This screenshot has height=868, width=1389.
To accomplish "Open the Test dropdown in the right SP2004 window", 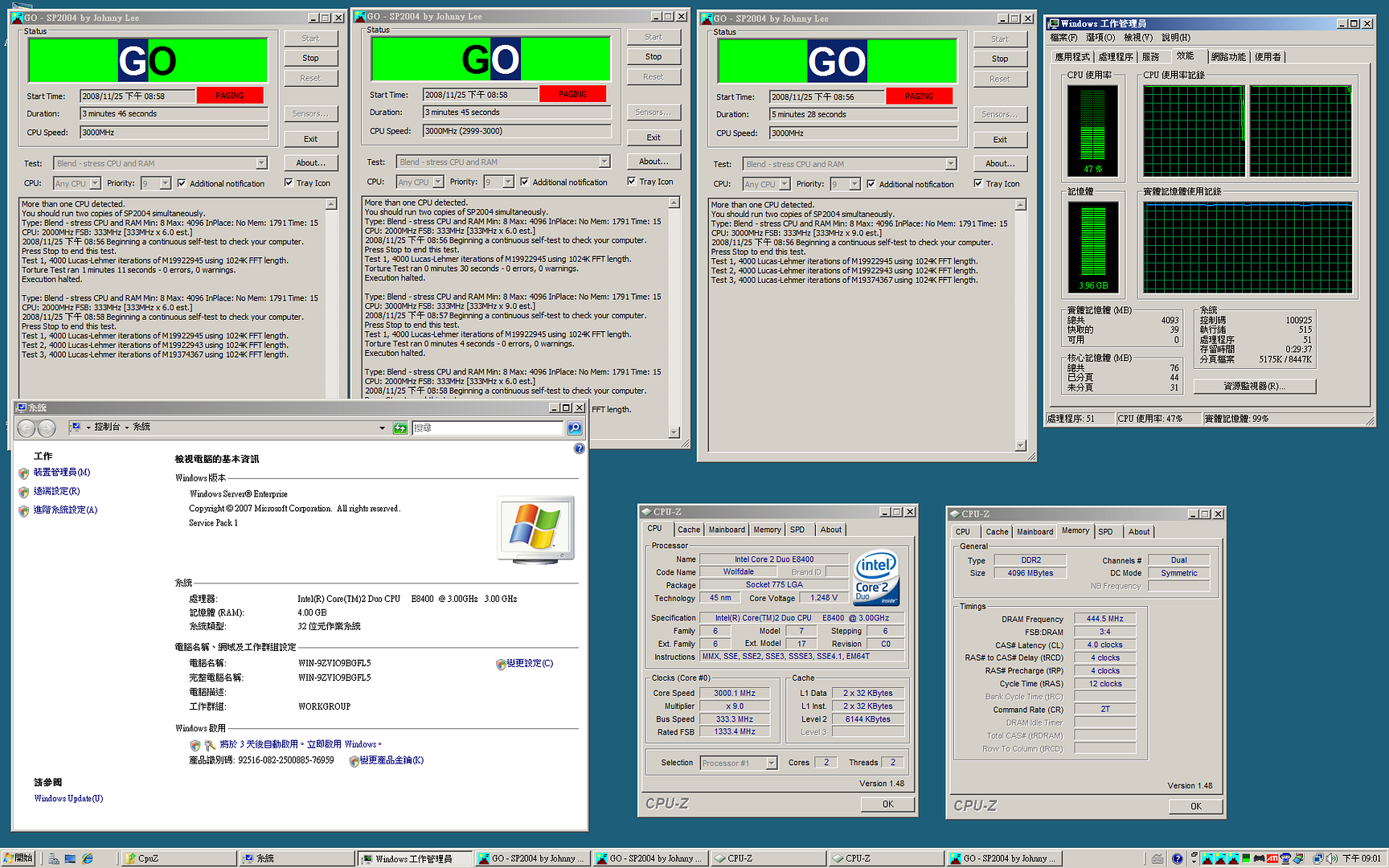I will tap(951, 164).
